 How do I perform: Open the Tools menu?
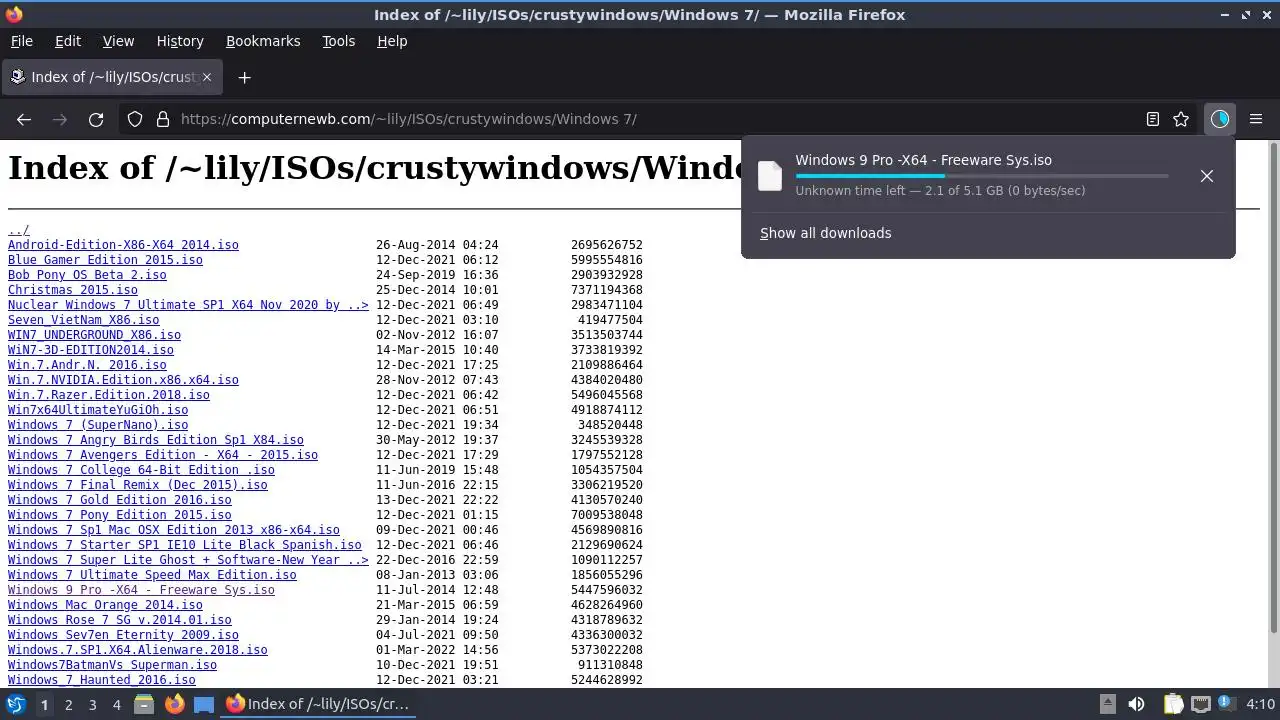point(338,41)
